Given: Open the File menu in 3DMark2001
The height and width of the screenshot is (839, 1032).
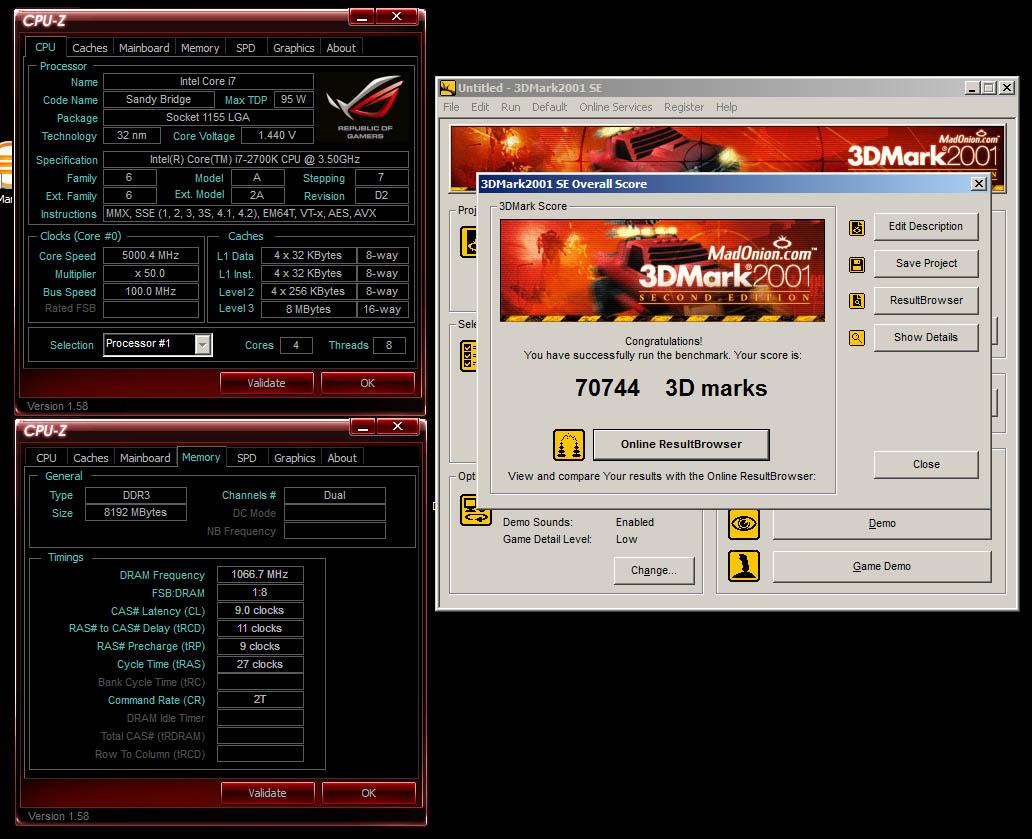Looking at the screenshot, I should pyautogui.click(x=452, y=107).
